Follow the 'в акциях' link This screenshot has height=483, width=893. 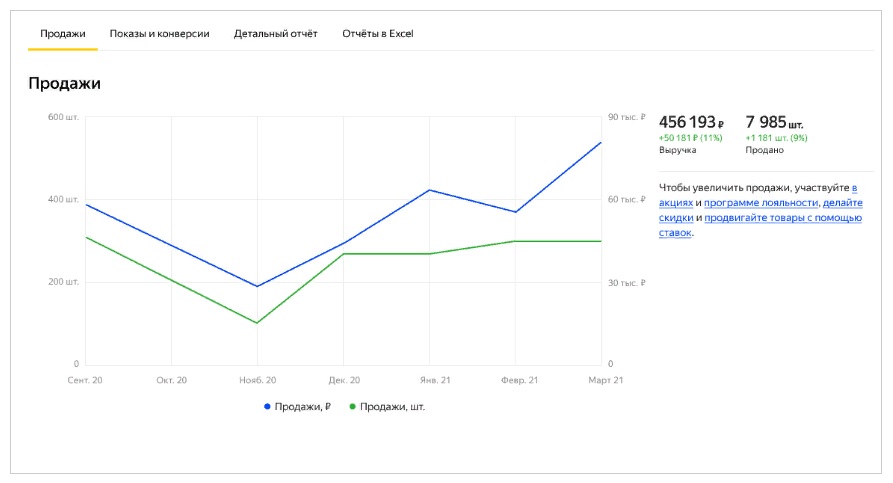click(x=854, y=187)
